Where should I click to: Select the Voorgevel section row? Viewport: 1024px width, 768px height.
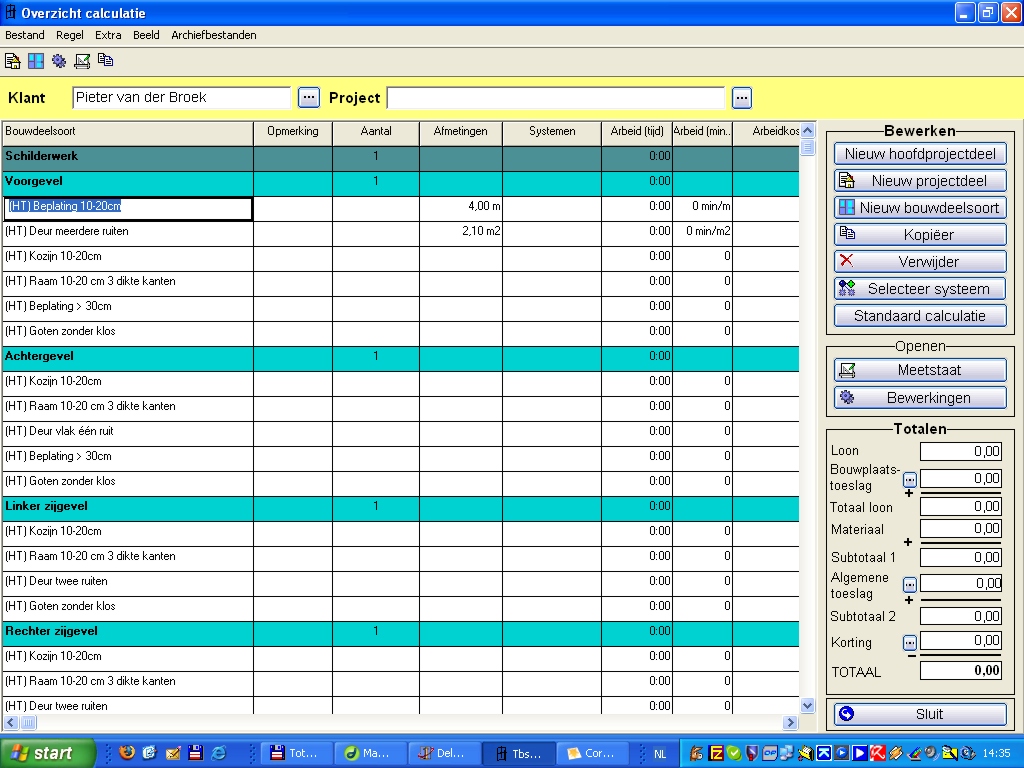pos(401,182)
